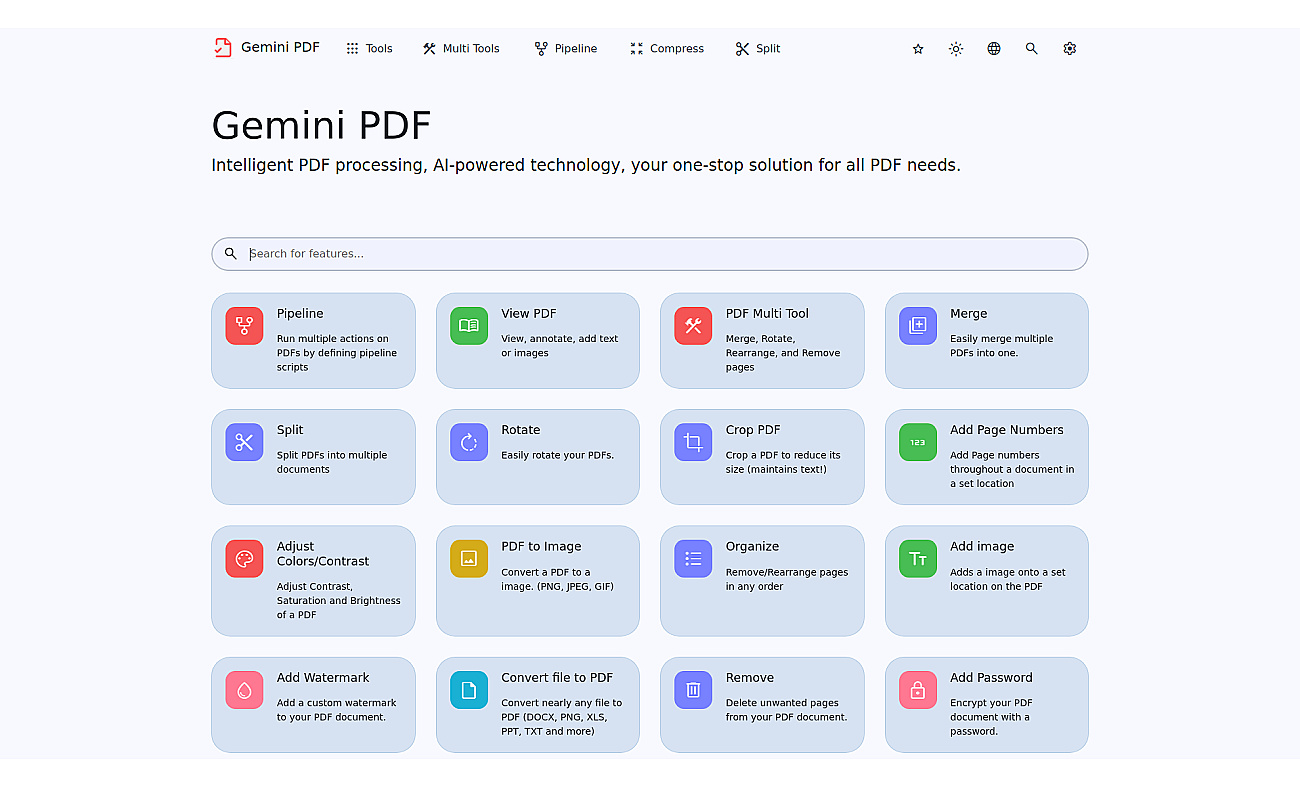
Task: Focus the Search for features field
Action: pyautogui.click(x=650, y=254)
